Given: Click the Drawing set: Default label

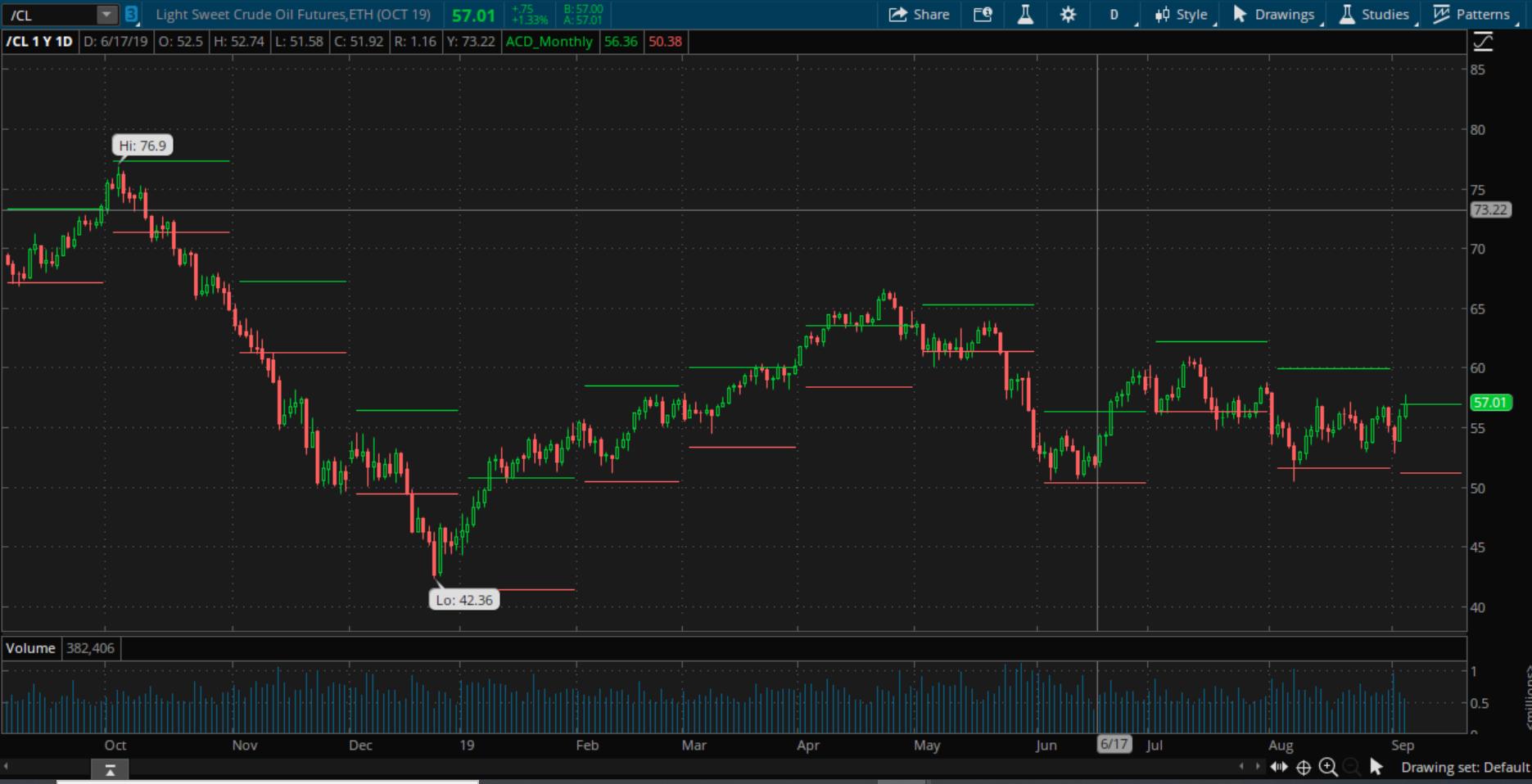Looking at the screenshot, I should coord(1465,767).
